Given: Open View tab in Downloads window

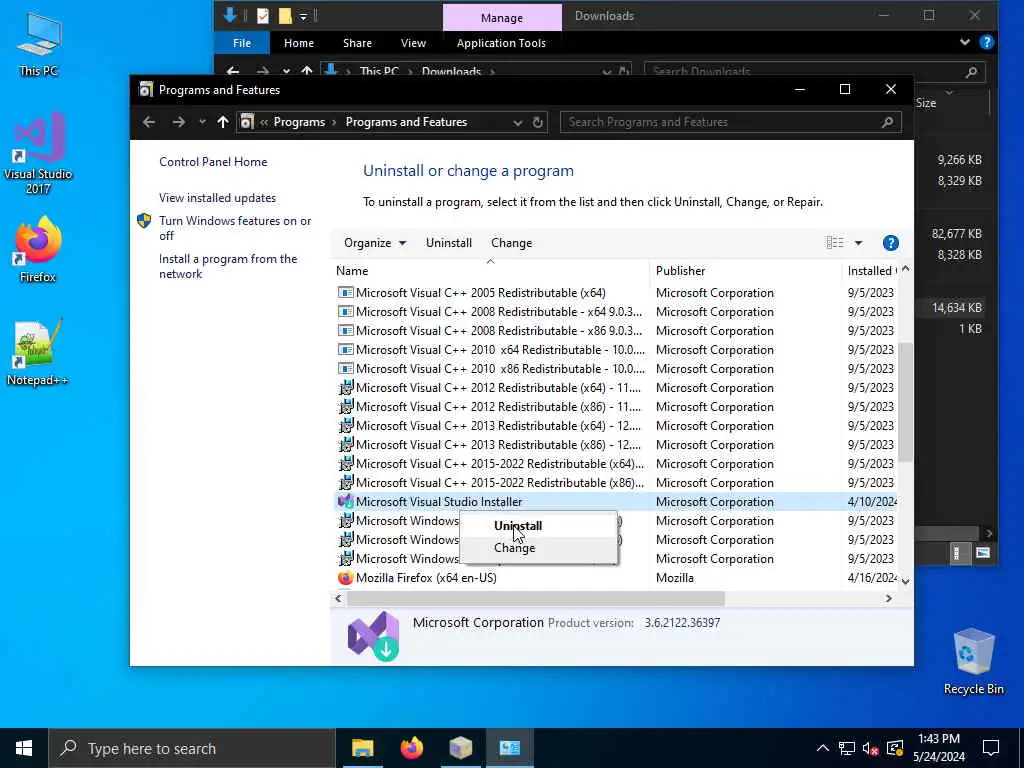Looking at the screenshot, I should tap(413, 43).
